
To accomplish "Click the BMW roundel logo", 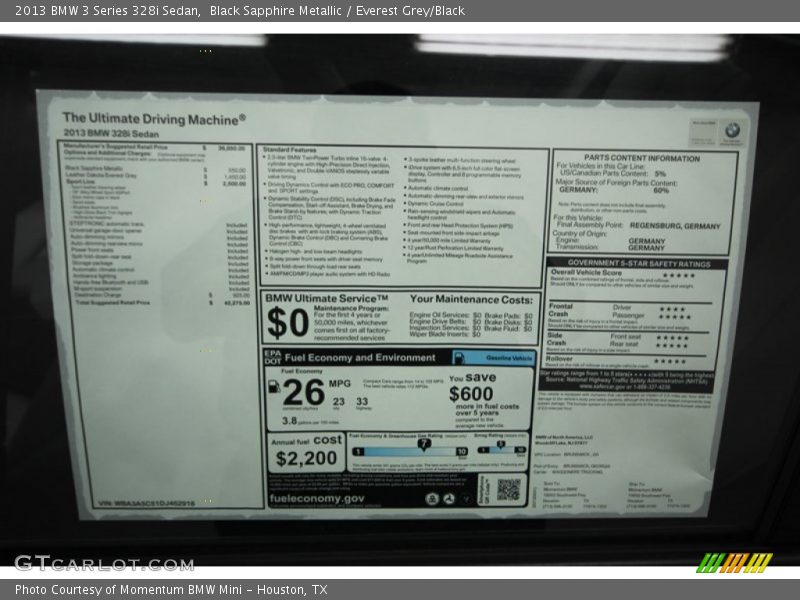I will click(x=731, y=130).
